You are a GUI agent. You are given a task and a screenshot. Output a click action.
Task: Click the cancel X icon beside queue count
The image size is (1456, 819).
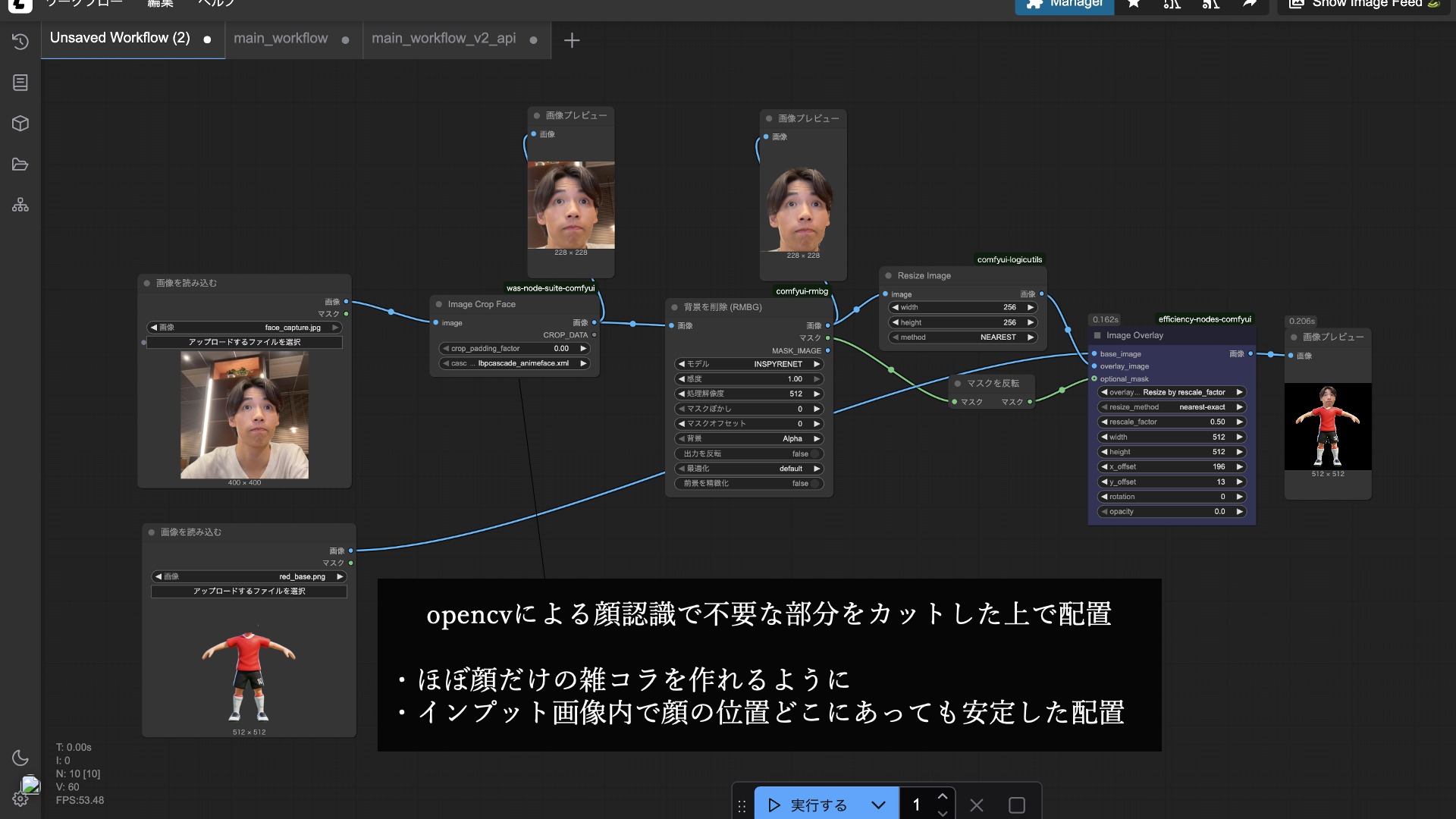pos(977,805)
